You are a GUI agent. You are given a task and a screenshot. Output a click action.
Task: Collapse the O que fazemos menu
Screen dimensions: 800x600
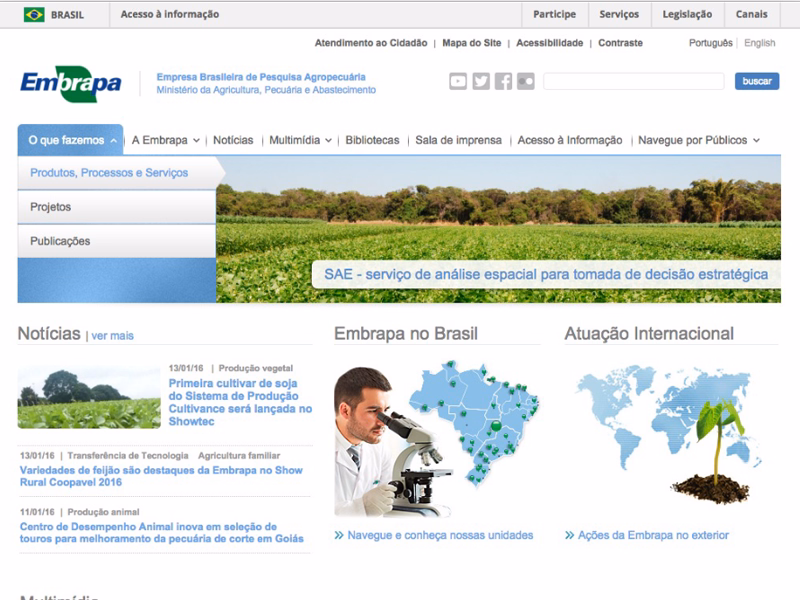(x=71, y=140)
